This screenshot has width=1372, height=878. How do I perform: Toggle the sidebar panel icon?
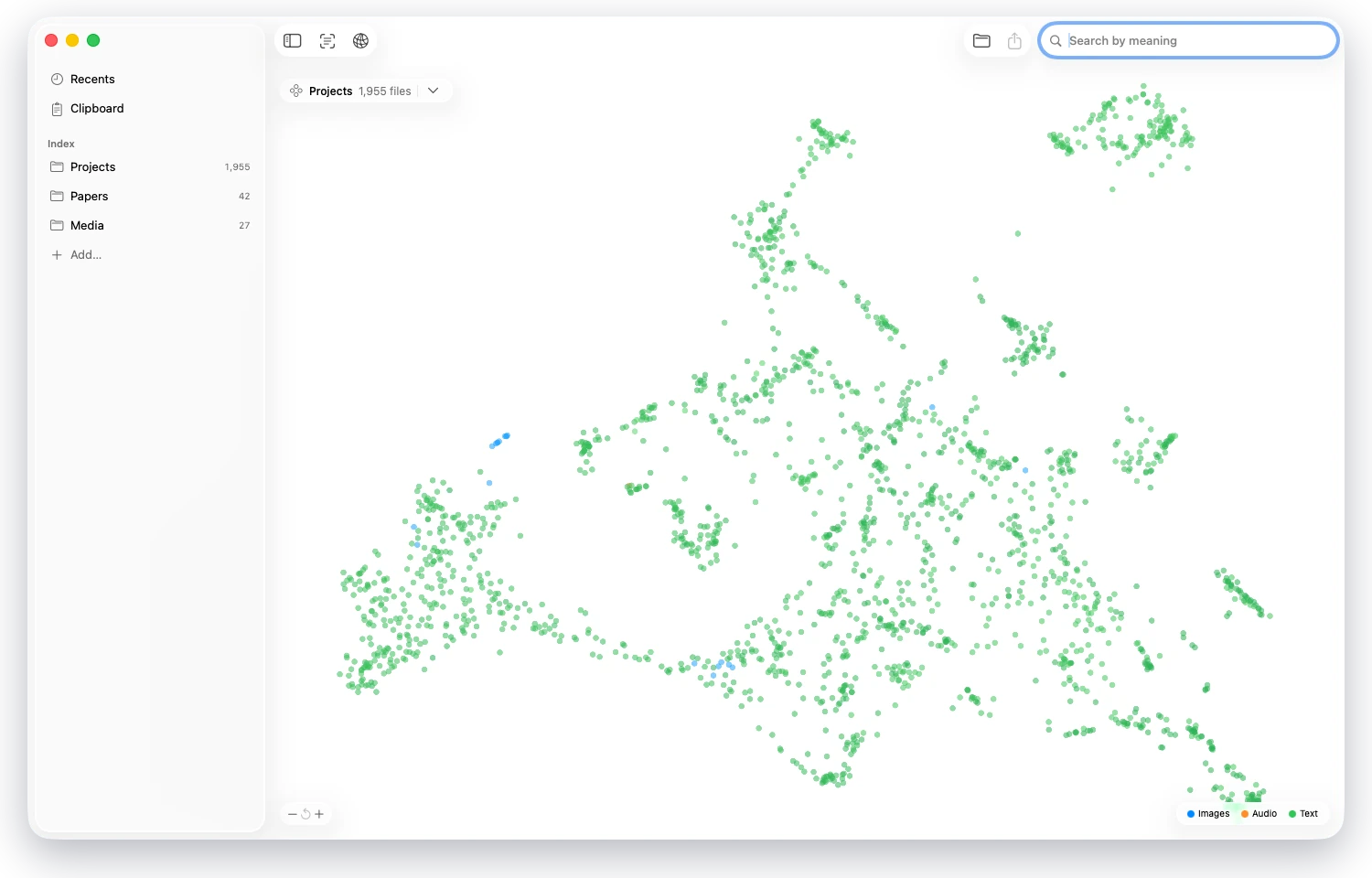(x=293, y=40)
